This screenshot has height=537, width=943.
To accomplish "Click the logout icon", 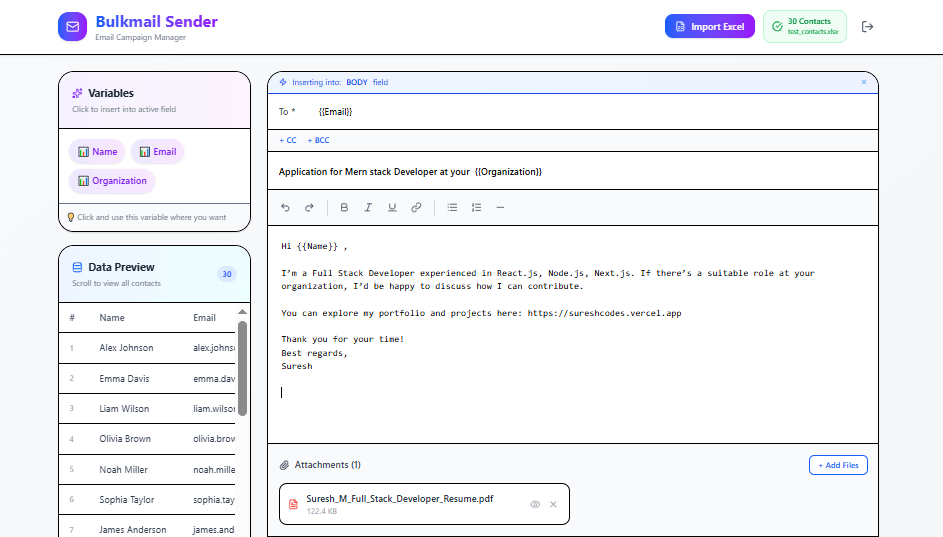I will (x=867, y=26).
